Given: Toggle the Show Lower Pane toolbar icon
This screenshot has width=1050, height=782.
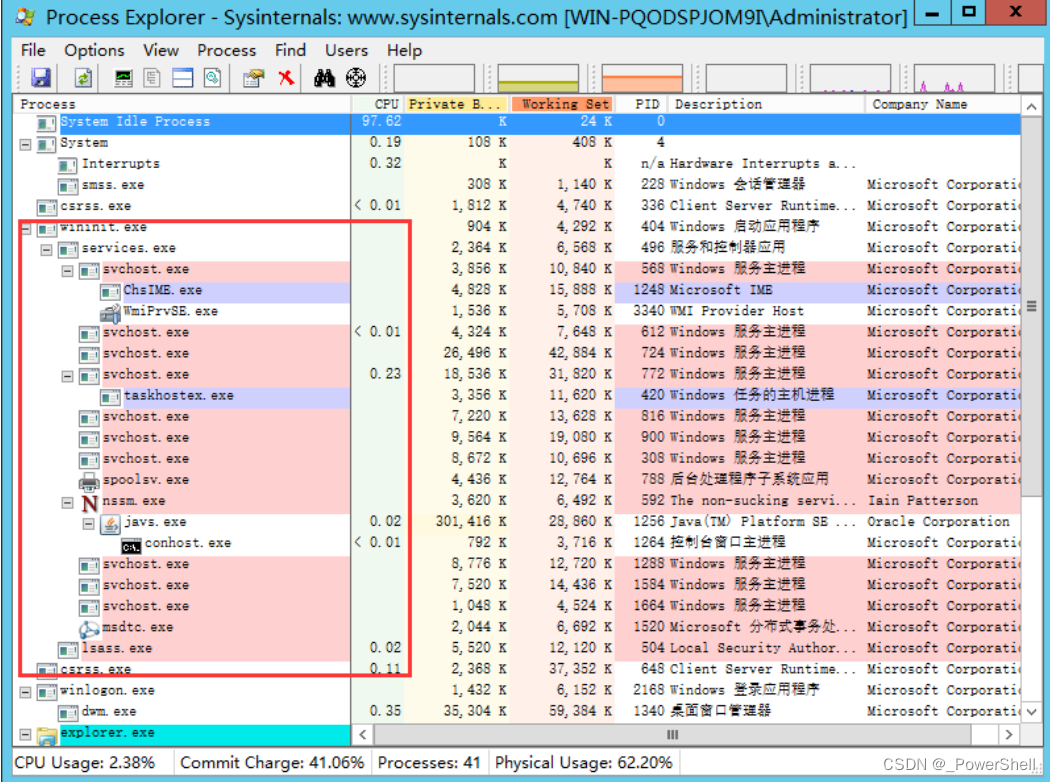Looking at the screenshot, I should point(183,78).
